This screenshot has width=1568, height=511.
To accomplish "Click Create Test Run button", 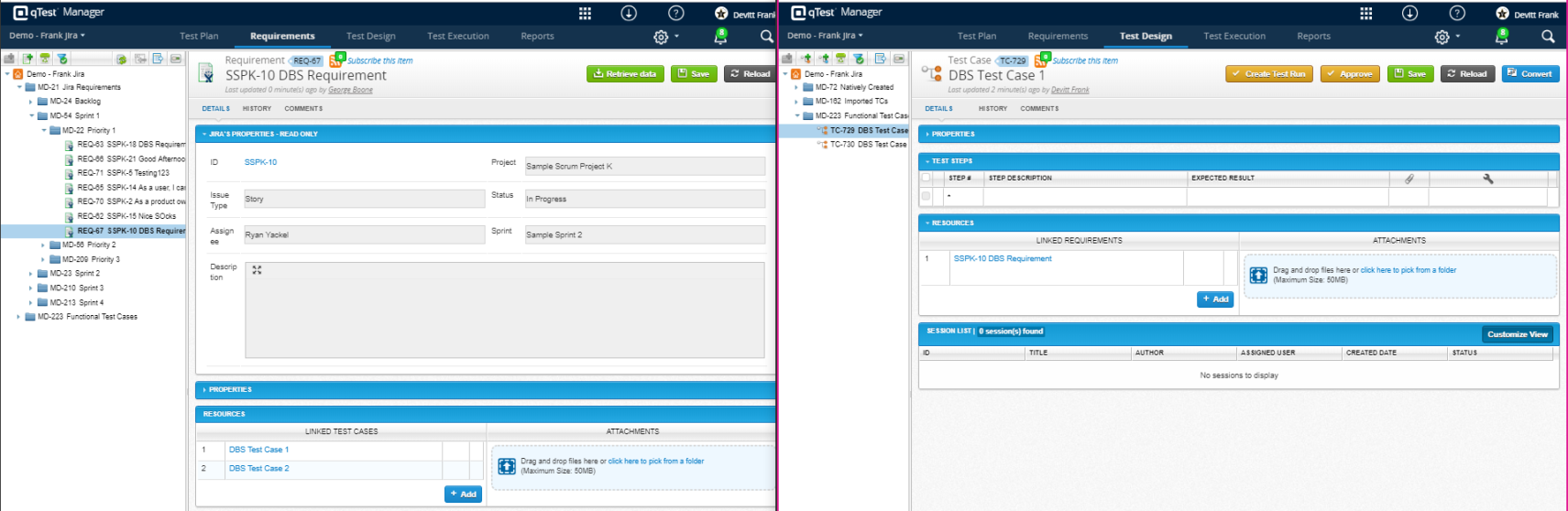I will 1268,74.
